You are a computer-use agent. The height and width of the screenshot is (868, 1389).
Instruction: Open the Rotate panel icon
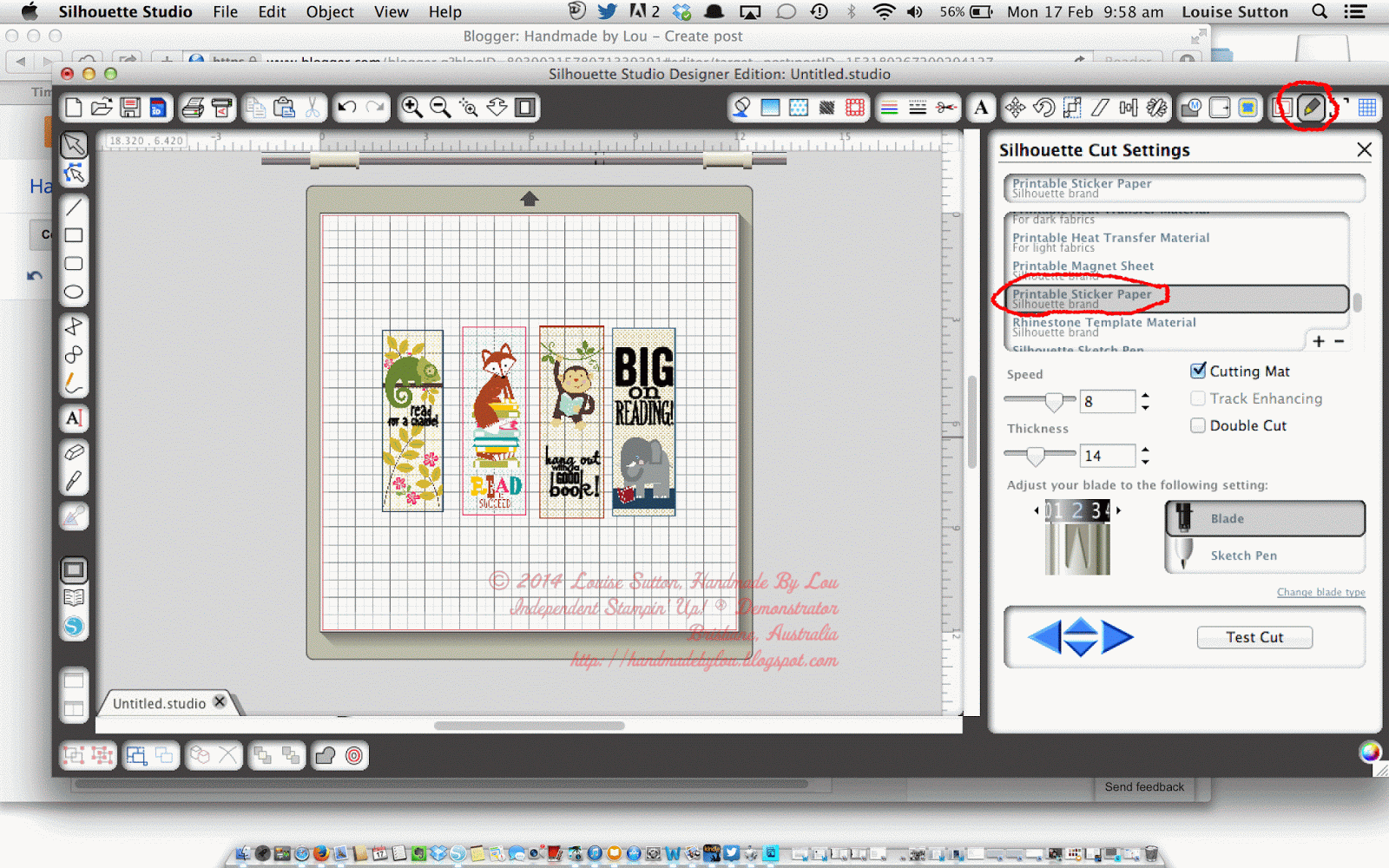click(1043, 108)
